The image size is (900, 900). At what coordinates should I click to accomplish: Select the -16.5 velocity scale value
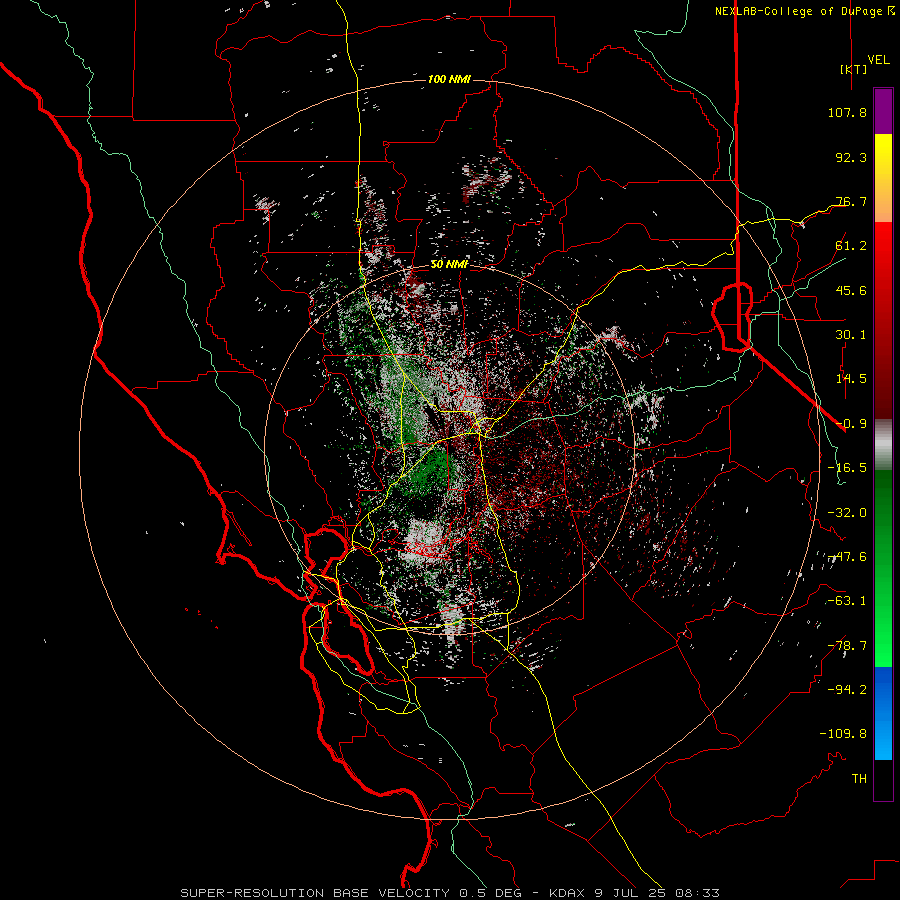click(847, 468)
